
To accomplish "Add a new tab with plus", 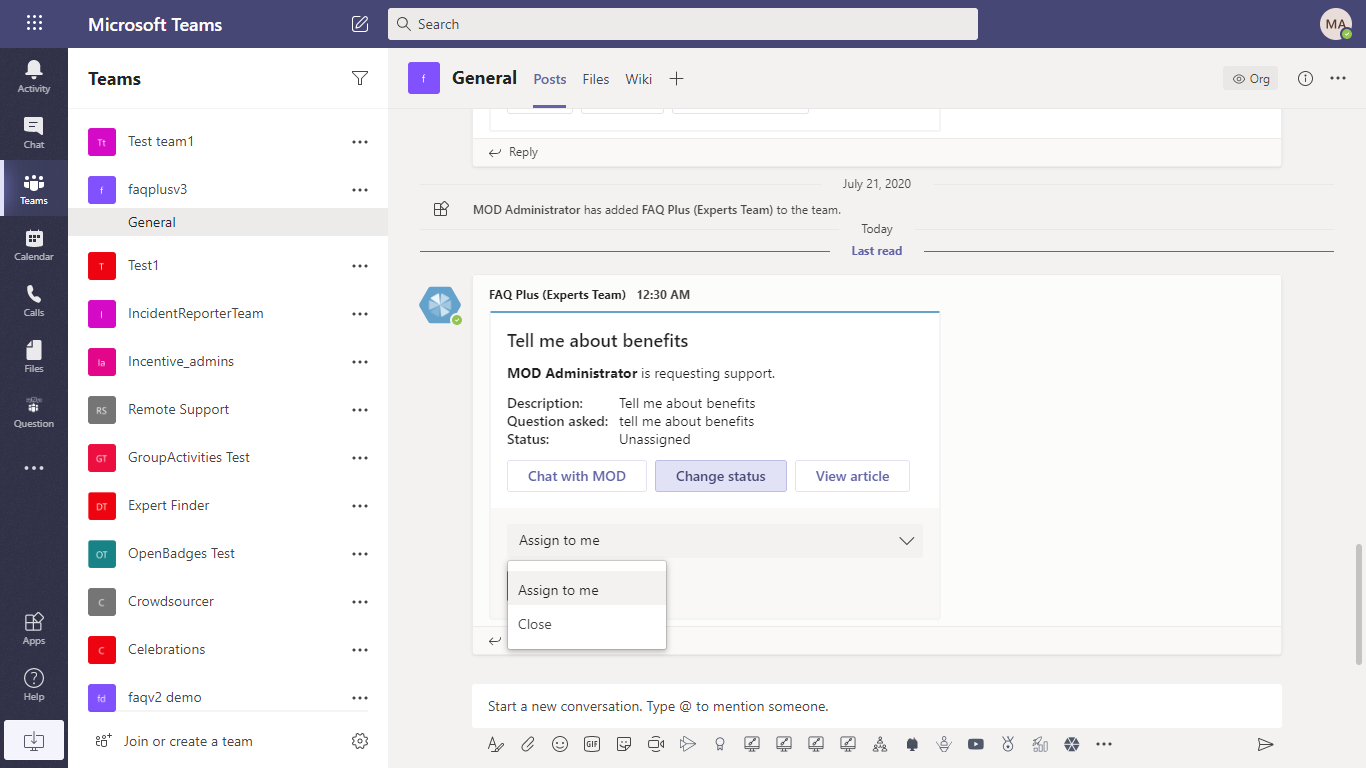I will pyautogui.click(x=676, y=79).
